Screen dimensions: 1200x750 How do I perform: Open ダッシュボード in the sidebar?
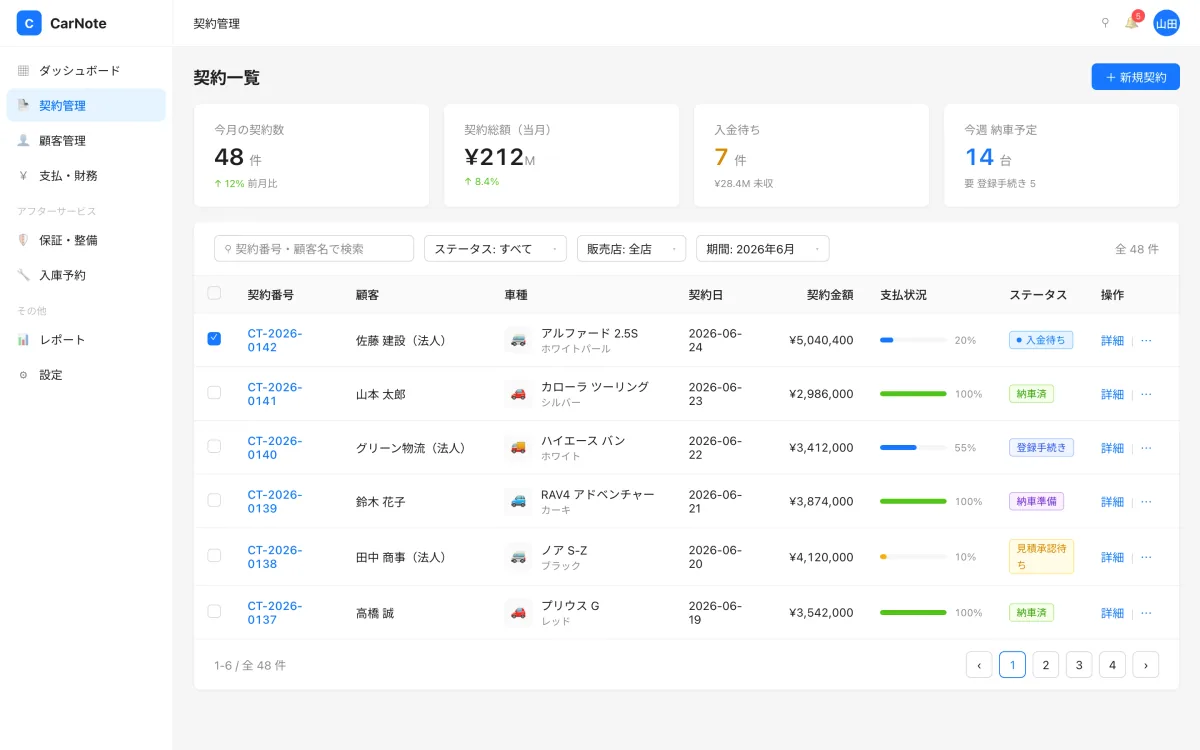tap(86, 71)
